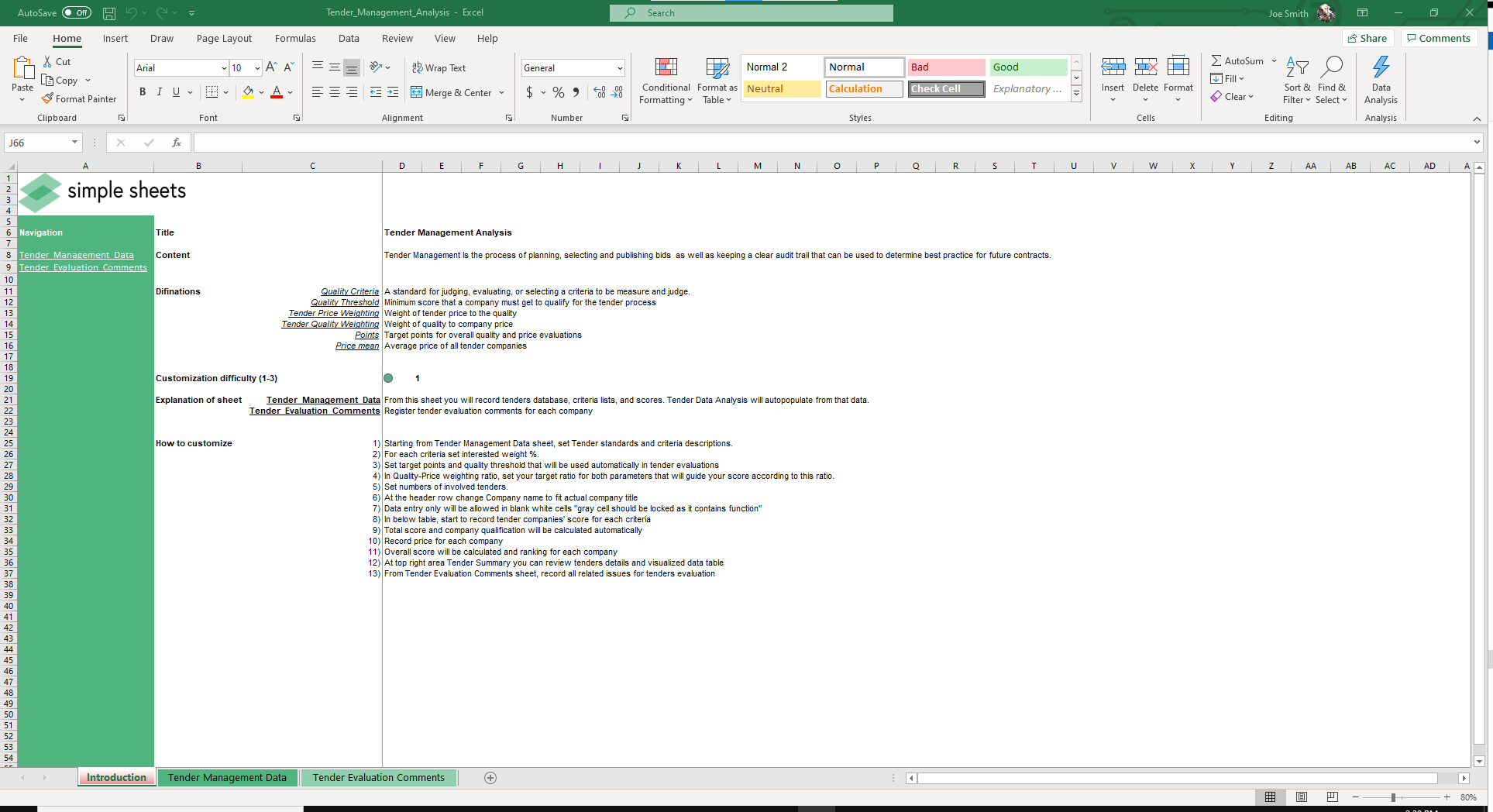Click the Borders icon
The height and width of the screenshot is (812, 1493).
212,92
